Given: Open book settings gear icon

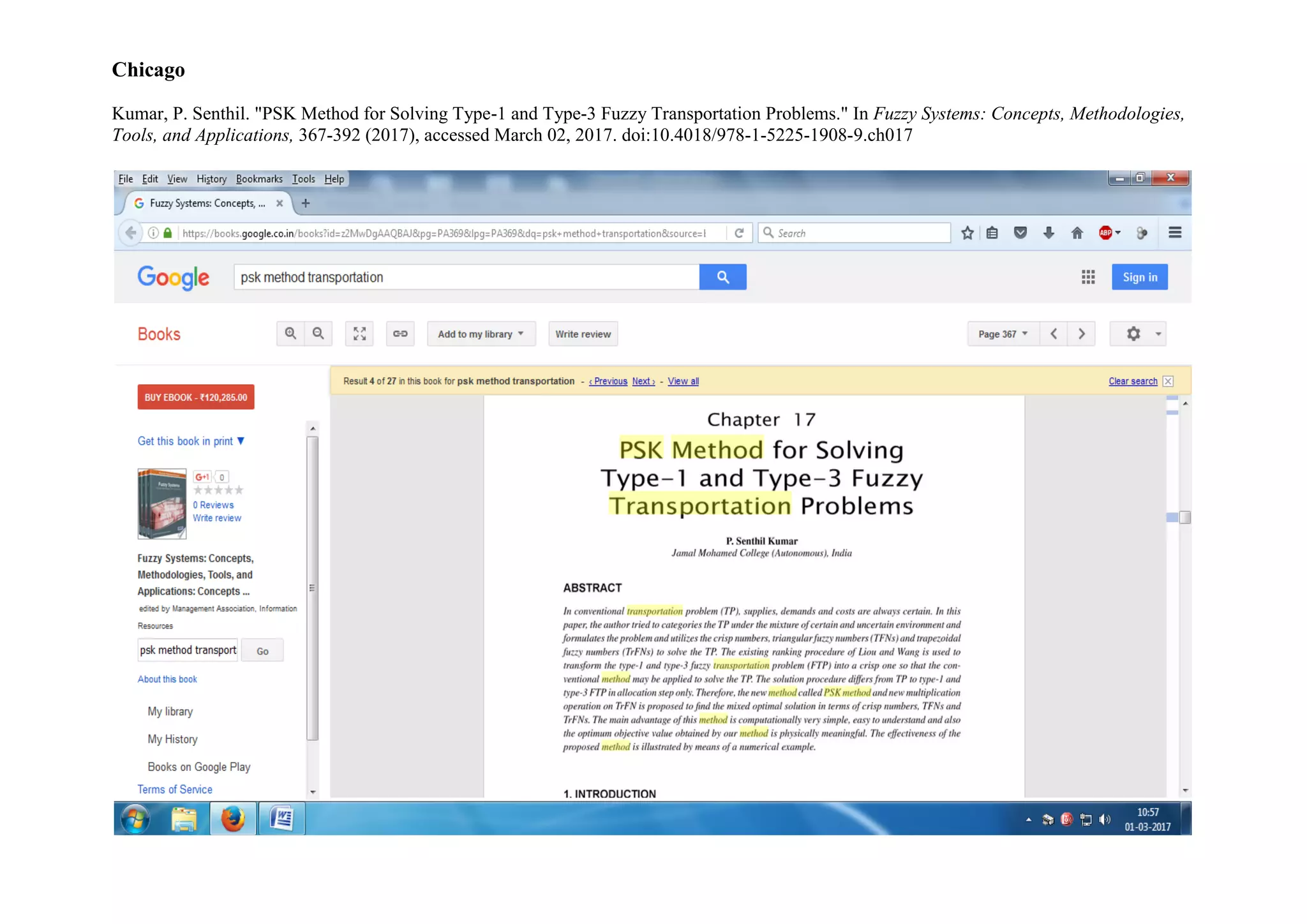Looking at the screenshot, I should 1133,334.
